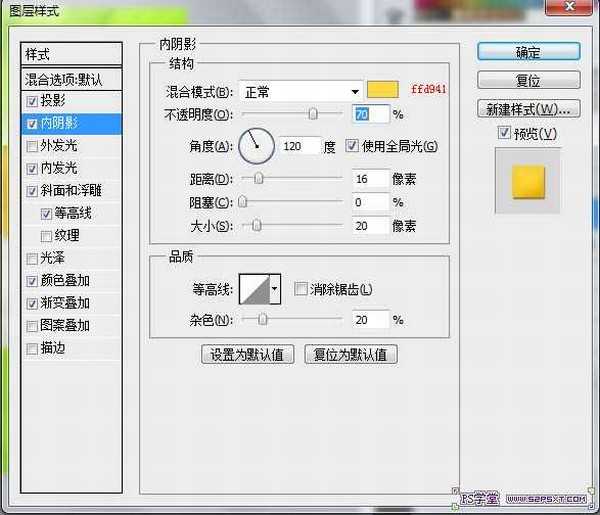Click the 大小 size slider handle
600x515 pixels.
pos(257,225)
